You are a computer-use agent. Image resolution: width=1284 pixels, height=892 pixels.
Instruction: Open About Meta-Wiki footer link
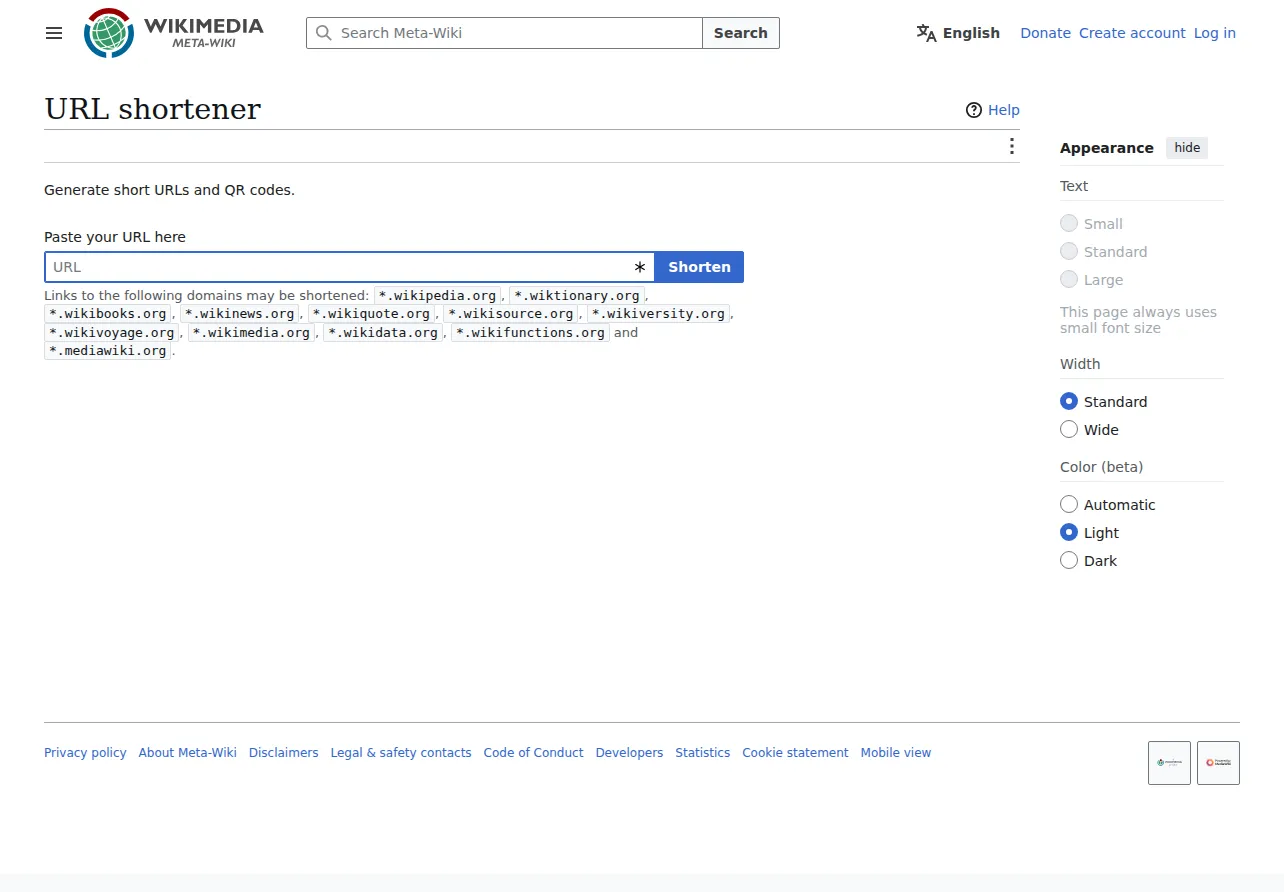click(188, 753)
